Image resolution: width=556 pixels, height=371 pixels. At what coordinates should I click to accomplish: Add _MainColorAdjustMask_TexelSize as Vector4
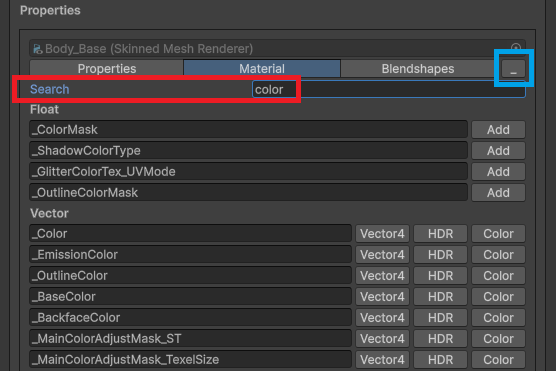click(x=382, y=359)
